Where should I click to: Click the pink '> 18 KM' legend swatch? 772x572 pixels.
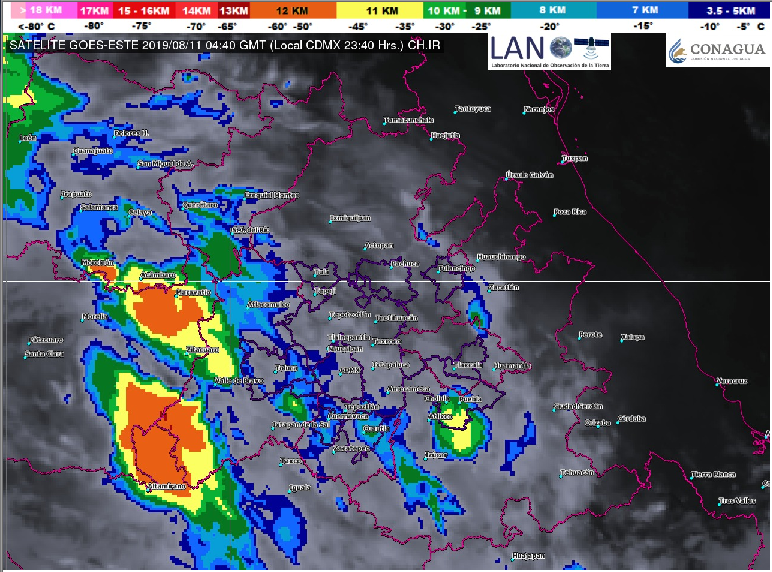point(43,10)
